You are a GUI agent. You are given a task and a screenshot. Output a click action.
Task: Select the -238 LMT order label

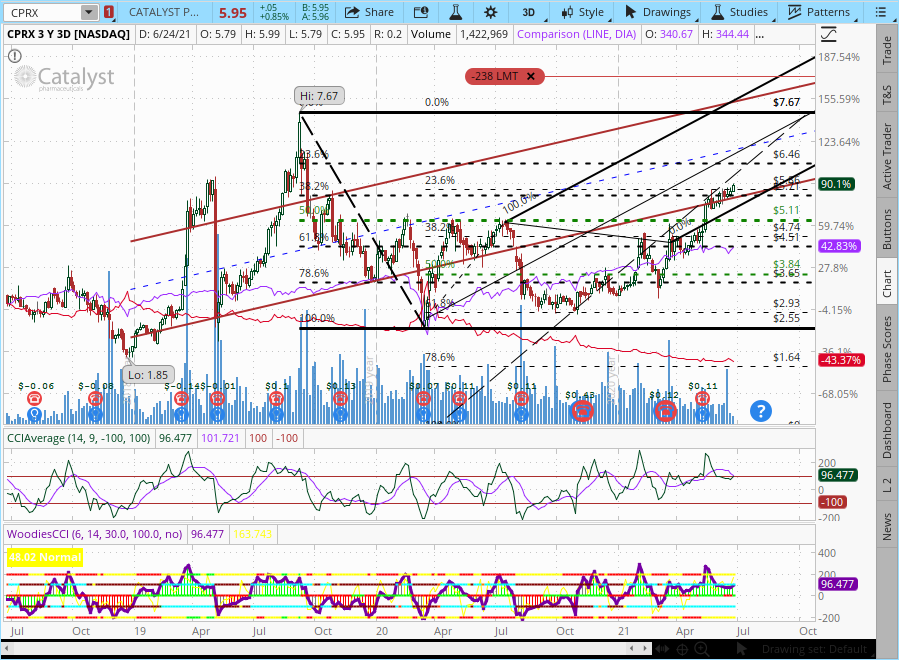pyautogui.click(x=494, y=76)
